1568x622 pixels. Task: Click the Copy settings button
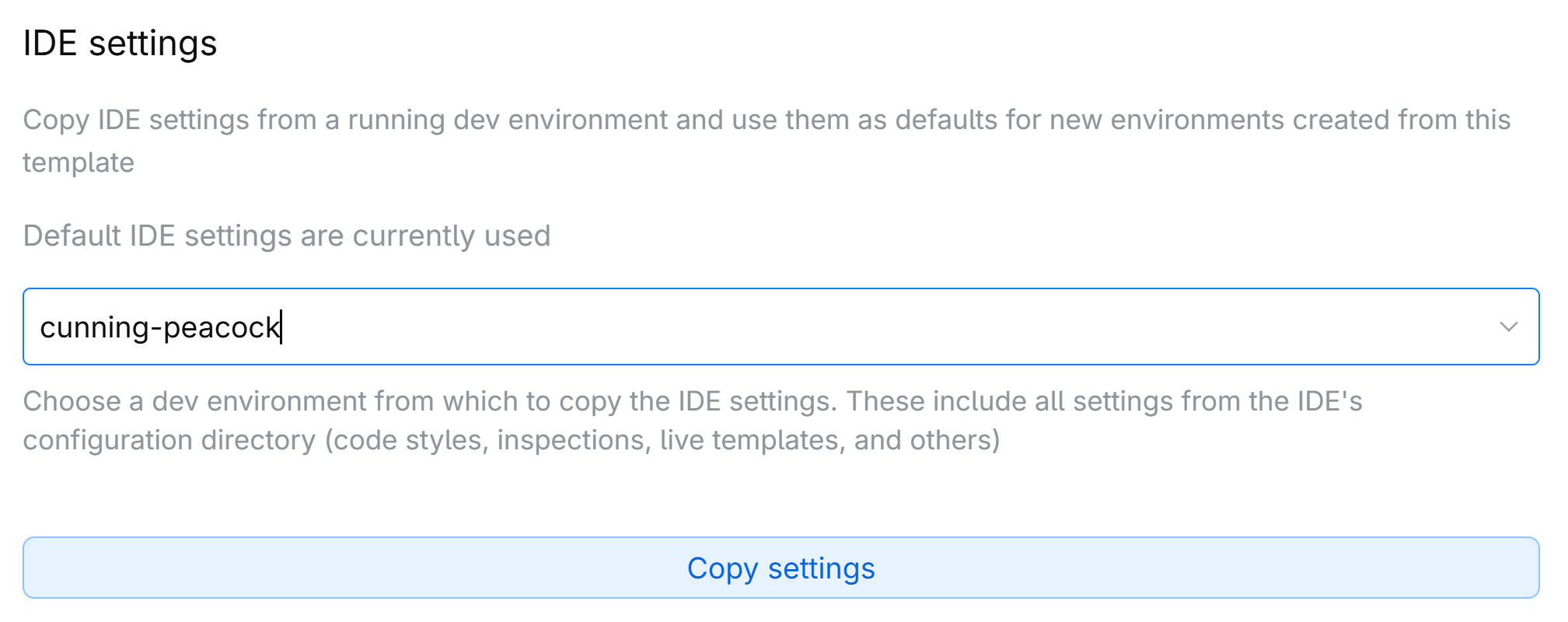click(x=781, y=568)
